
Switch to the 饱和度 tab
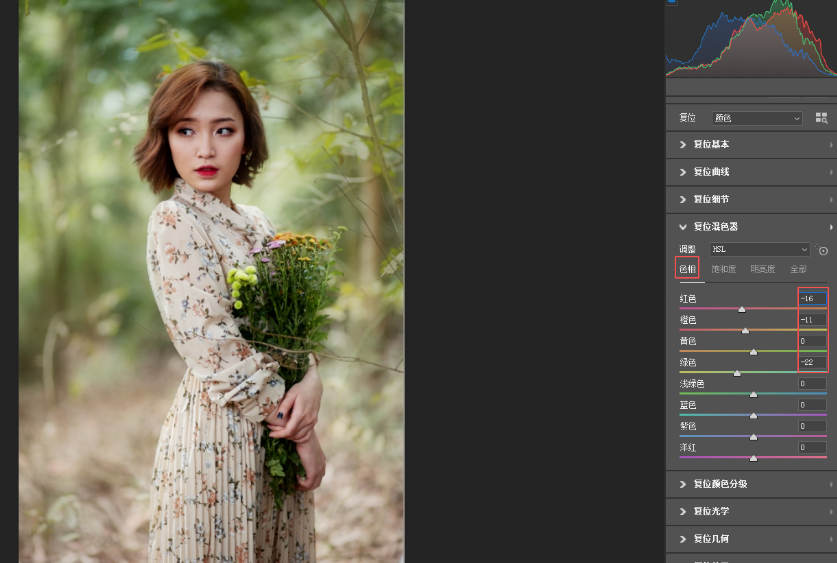[x=724, y=269]
